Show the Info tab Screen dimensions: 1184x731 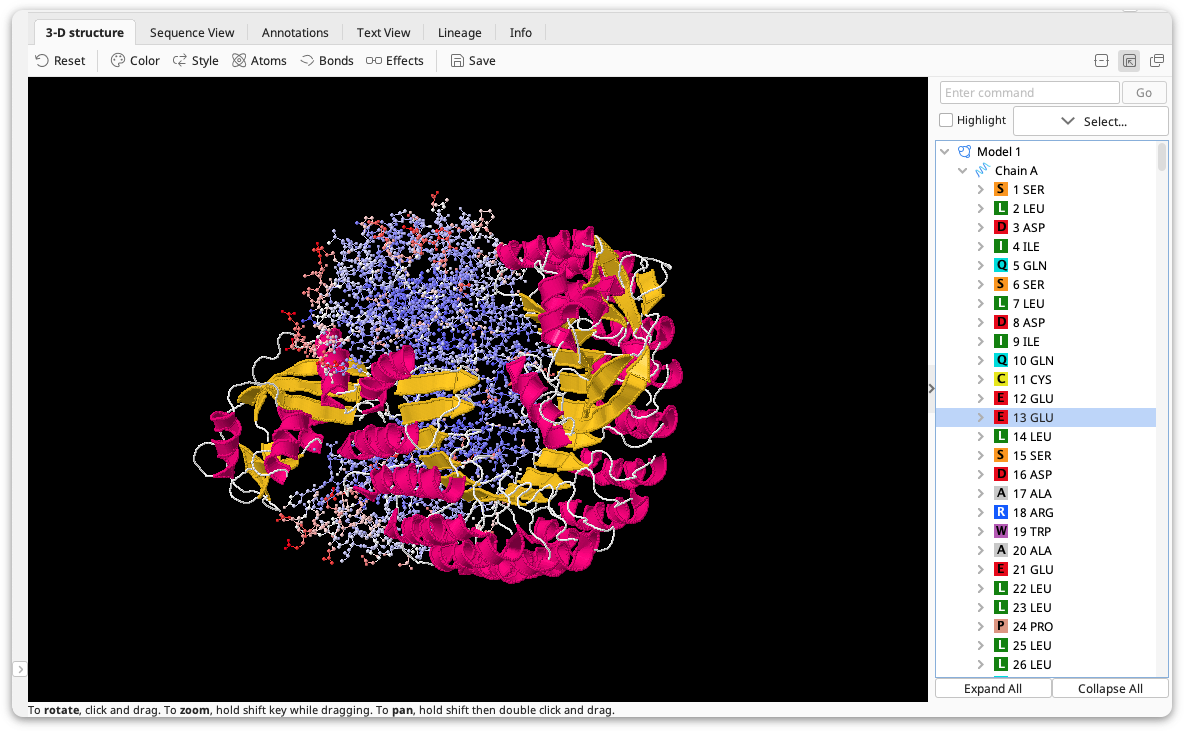(x=520, y=32)
